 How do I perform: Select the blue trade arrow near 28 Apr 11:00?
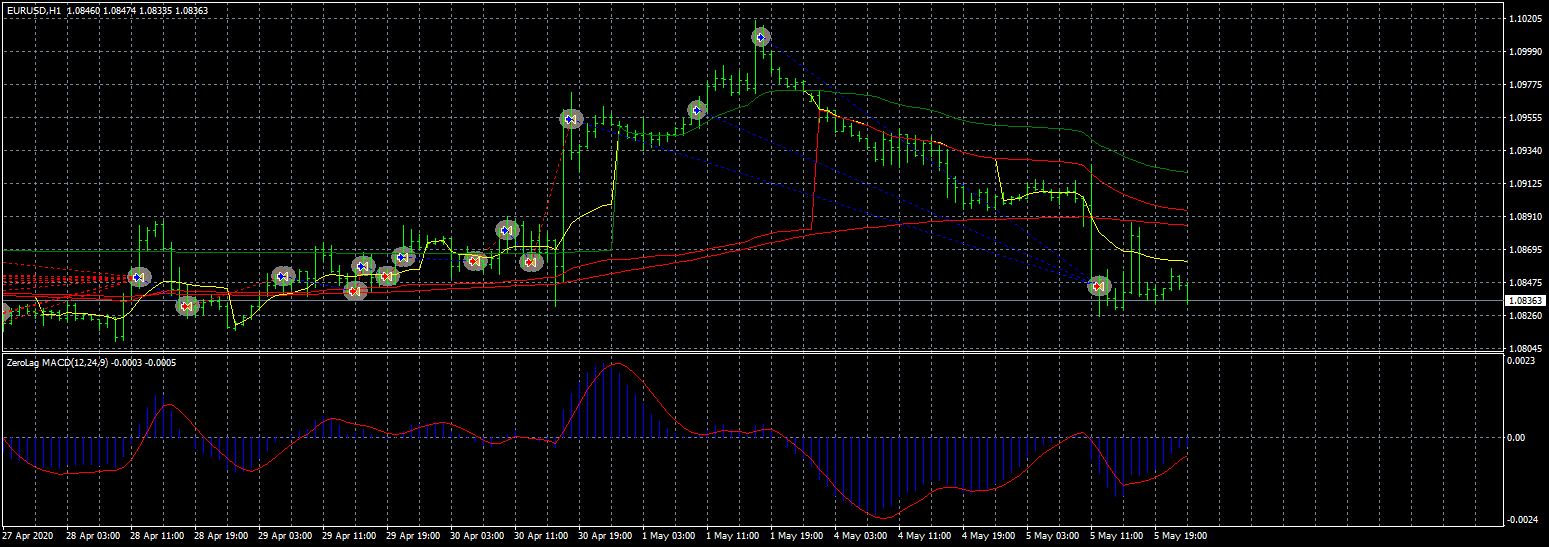[x=139, y=276]
